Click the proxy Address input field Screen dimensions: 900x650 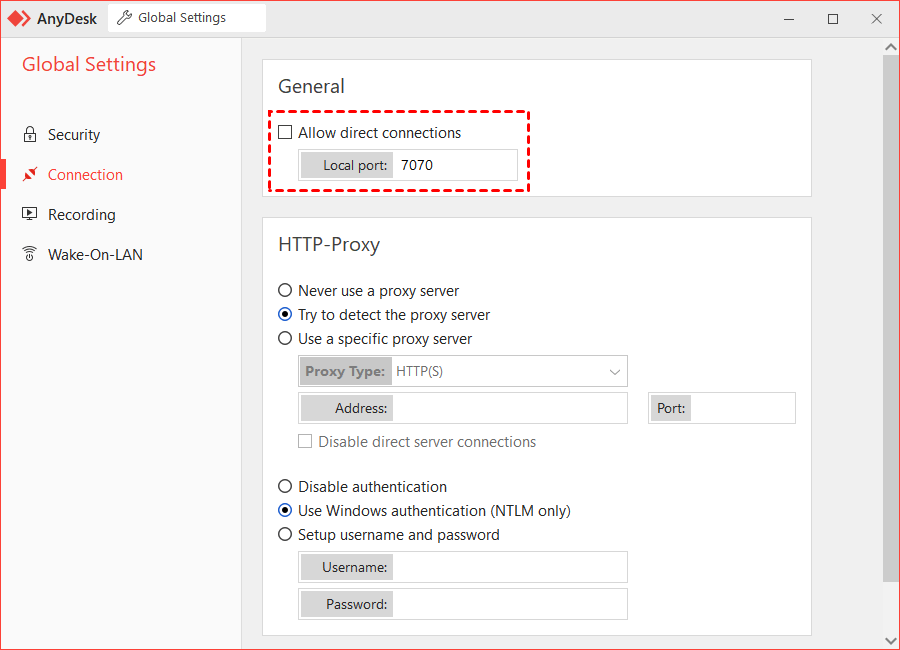[509, 408]
